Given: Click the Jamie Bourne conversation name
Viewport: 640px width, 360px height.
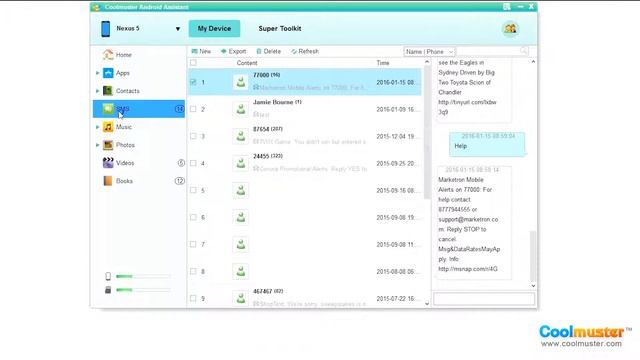Looking at the screenshot, I should click(x=273, y=102).
